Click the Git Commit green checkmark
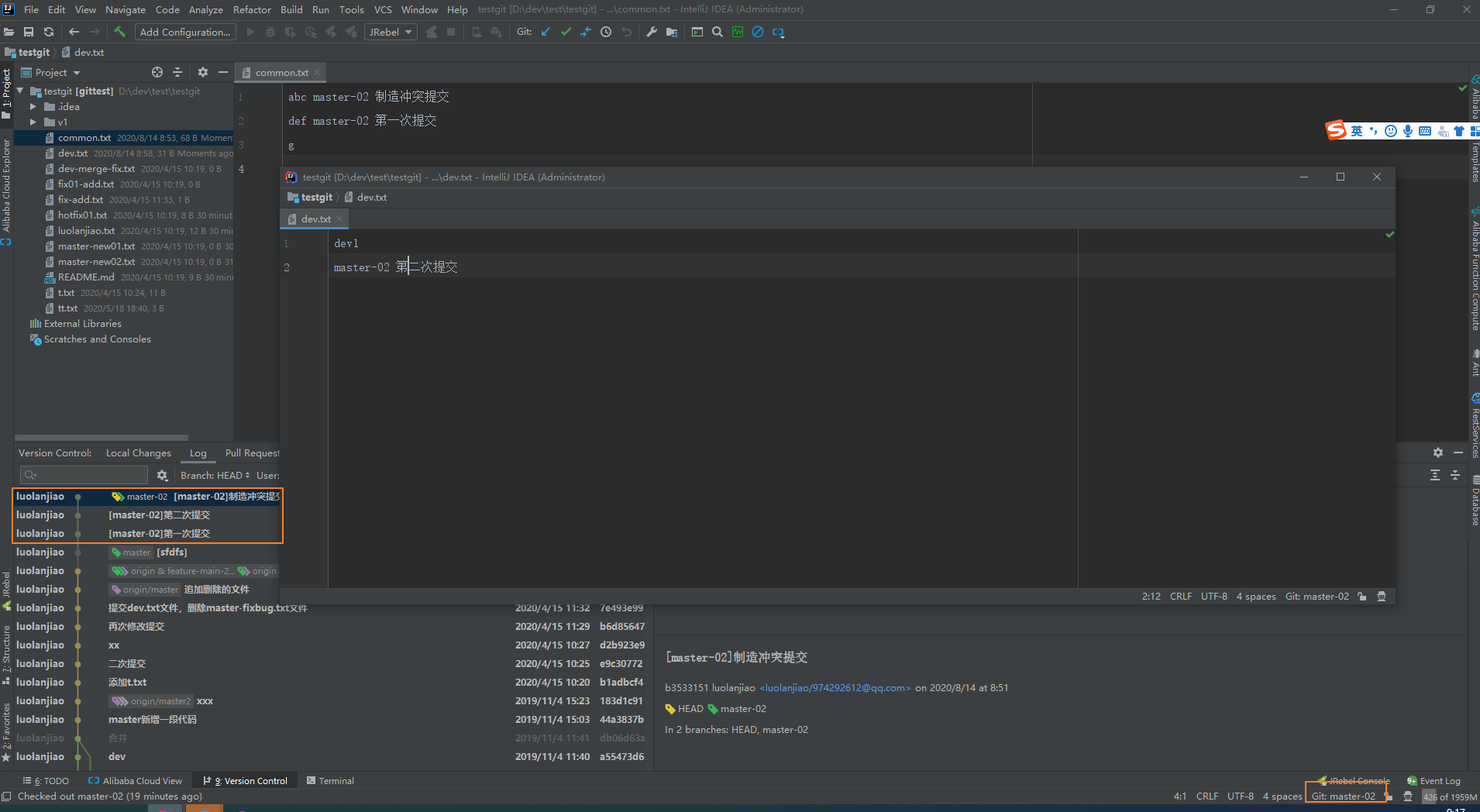The height and width of the screenshot is (812, 1480). coord(566,32)
